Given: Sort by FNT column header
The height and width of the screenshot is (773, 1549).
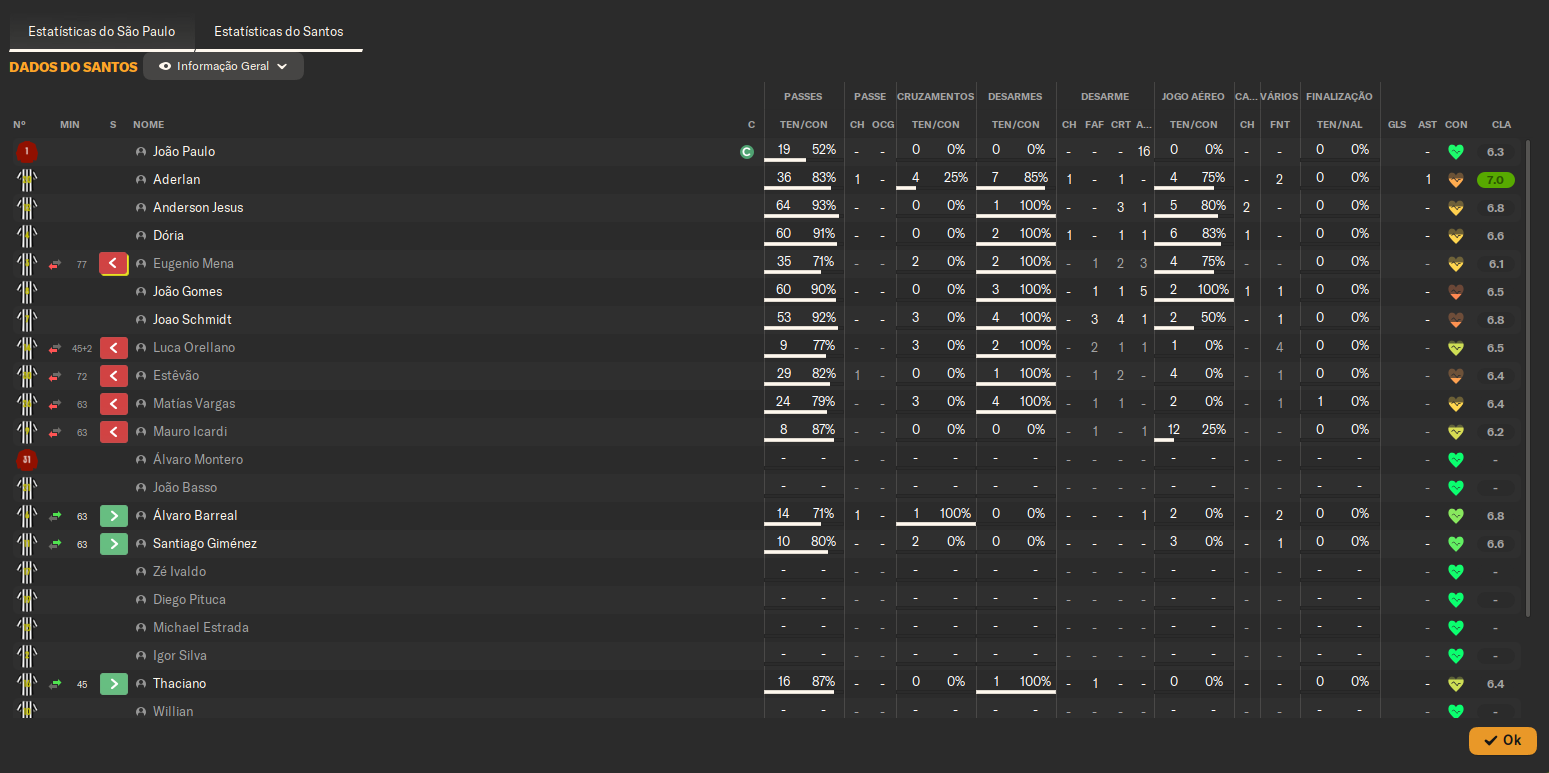Looking at the screenshot, I should coord(1280,125).
